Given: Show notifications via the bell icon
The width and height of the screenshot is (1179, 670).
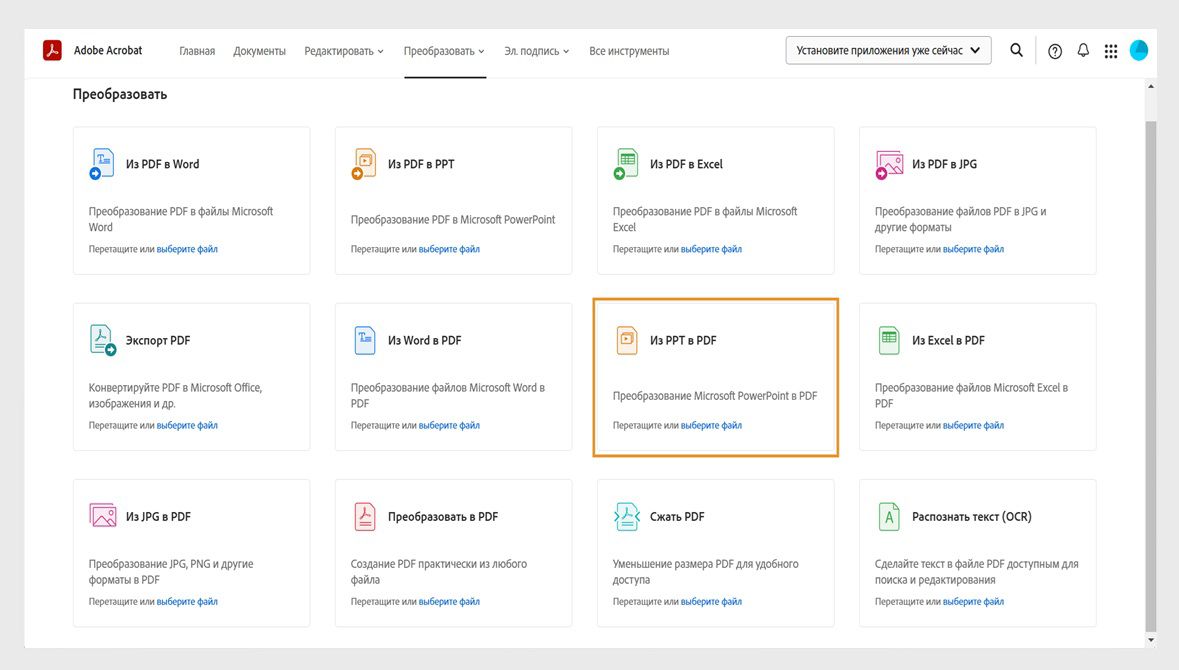Looking at the screenshot, I should click(1083, 50).
